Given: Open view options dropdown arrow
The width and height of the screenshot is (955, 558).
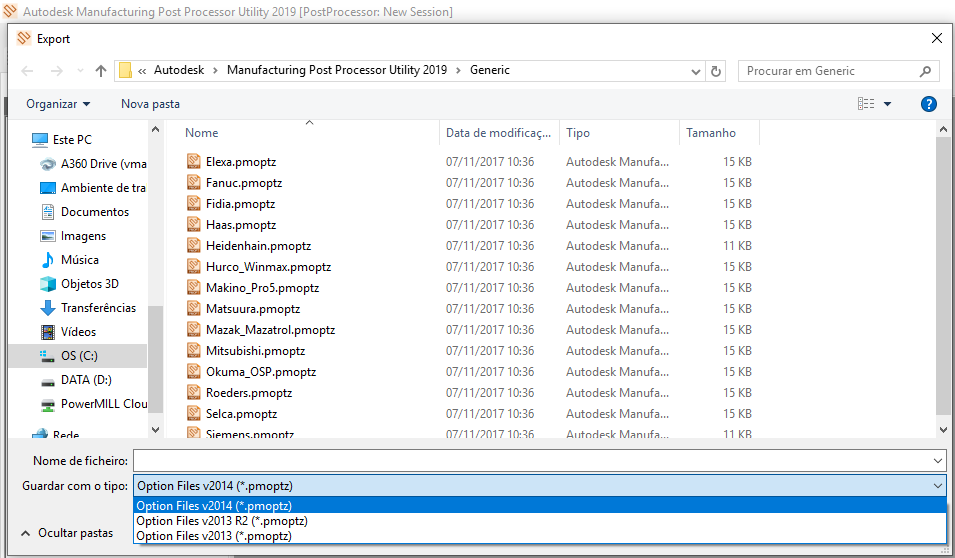Looking at the screenshot, I should 887,104.
